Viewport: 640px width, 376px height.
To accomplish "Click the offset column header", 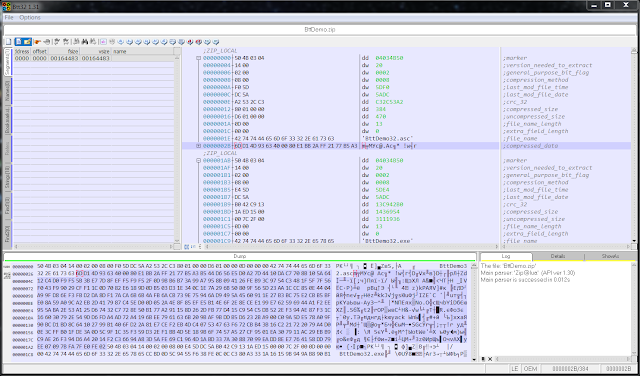I will [x=40, y=51].
